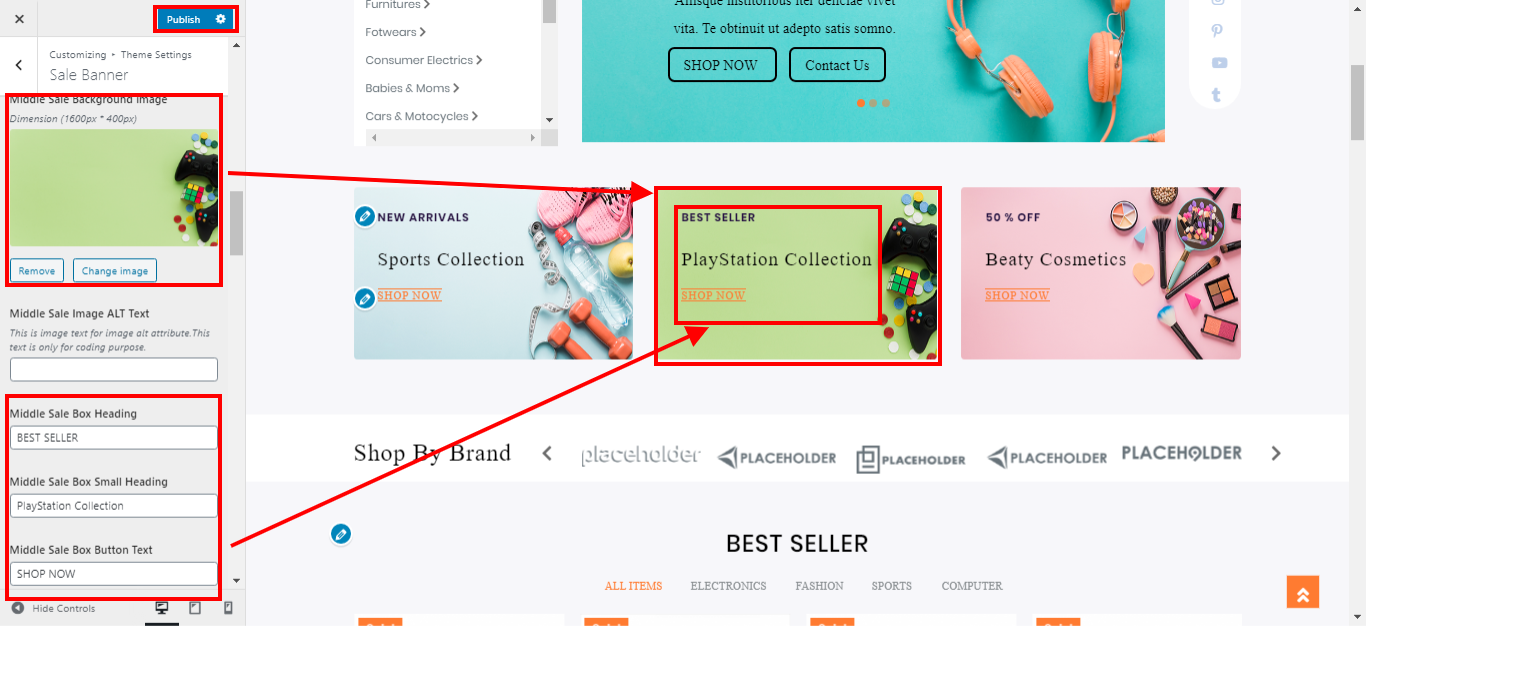Click the Middle Sale Box Heading field

pyautogui.click(x=114, y=438)
